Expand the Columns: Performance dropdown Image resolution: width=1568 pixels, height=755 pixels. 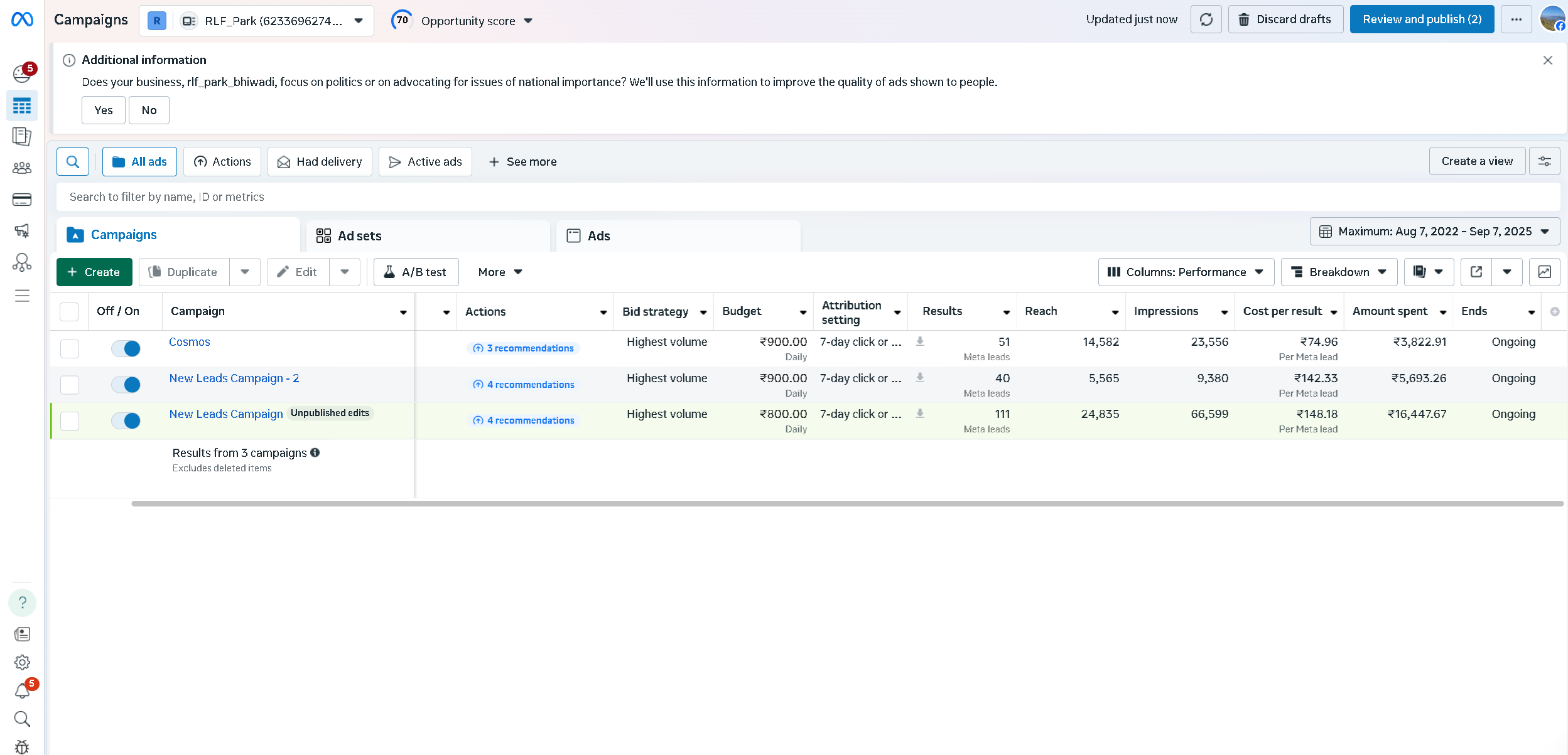[1186, 272]
